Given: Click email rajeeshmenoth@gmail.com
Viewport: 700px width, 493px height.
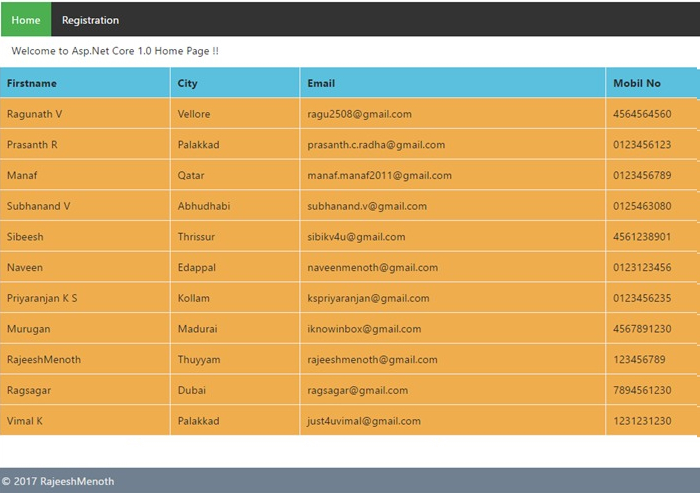Looking at the screenshot, I should pos(372,360).
